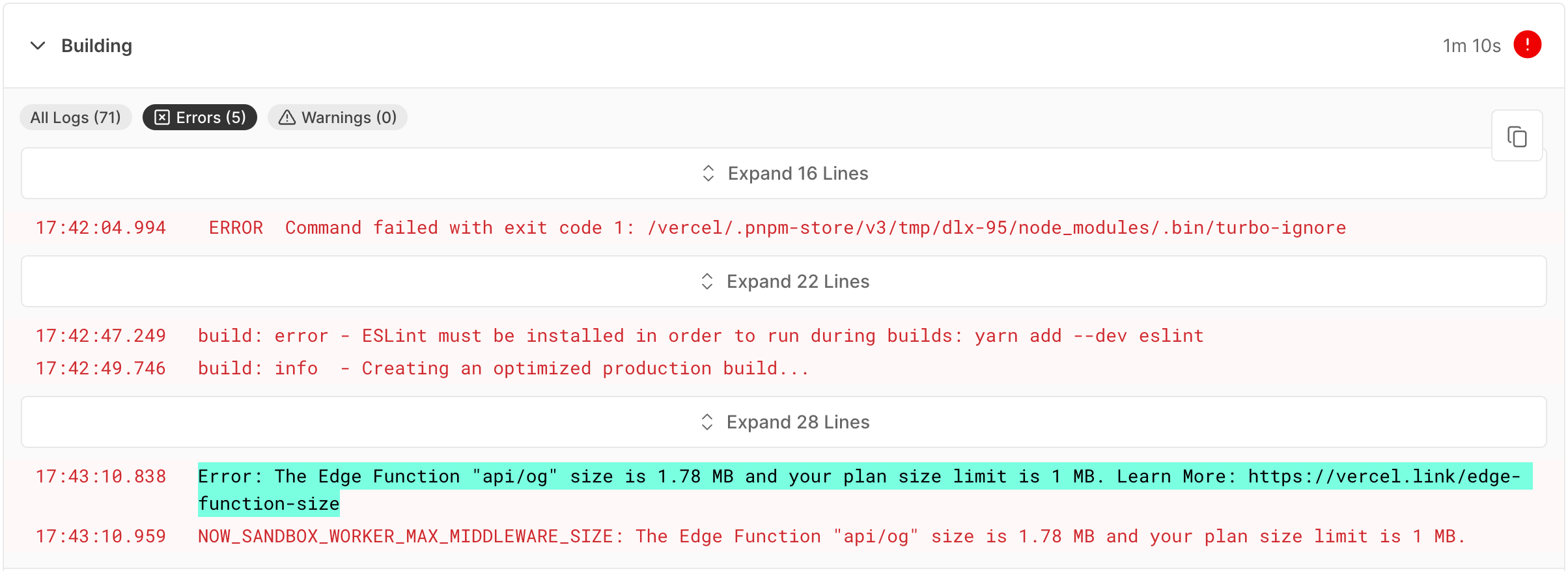Click the Building section title
The width and height of the screenshot is (1568, 571).
point(96,46)
